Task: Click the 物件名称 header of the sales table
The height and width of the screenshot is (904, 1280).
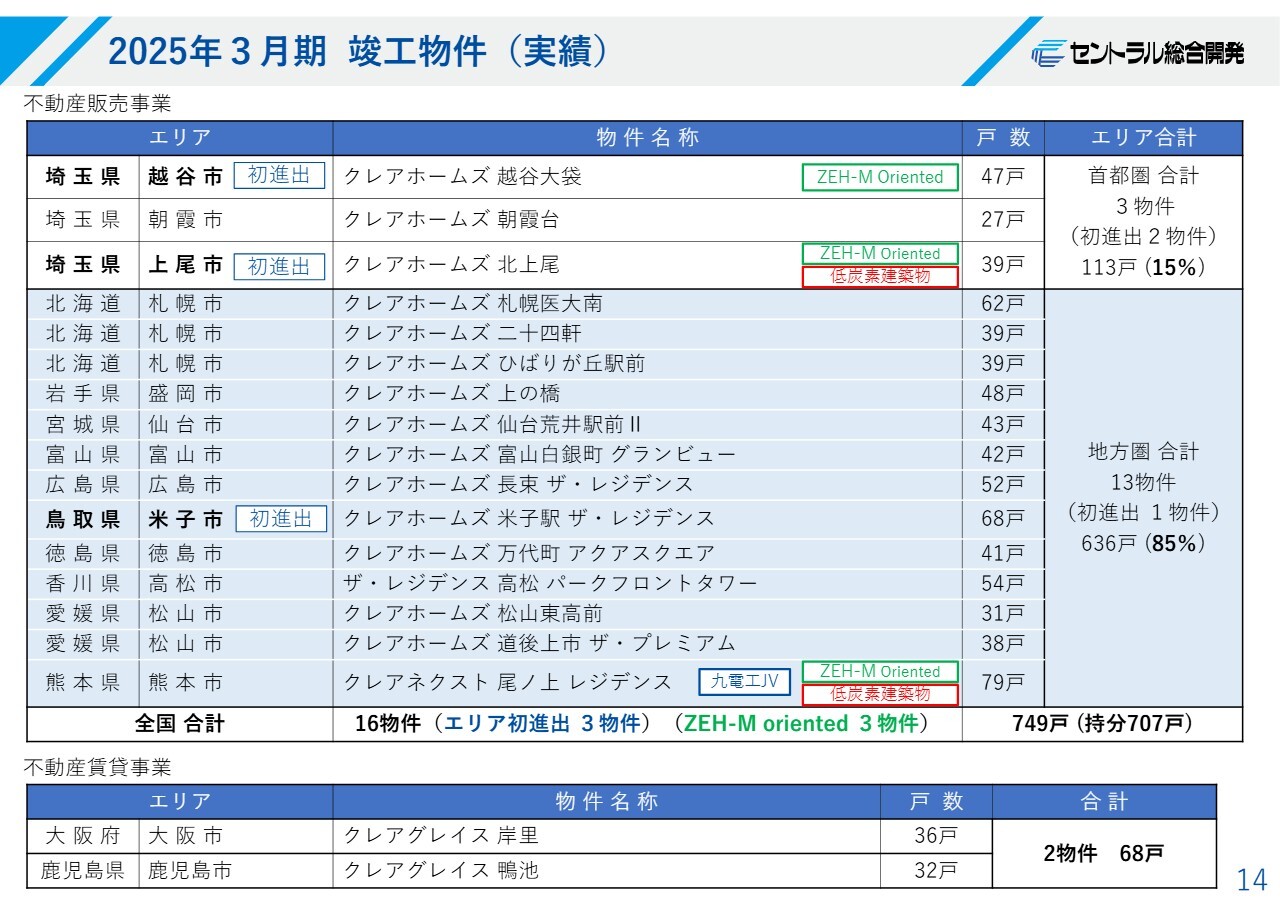Action: [647, 138]
